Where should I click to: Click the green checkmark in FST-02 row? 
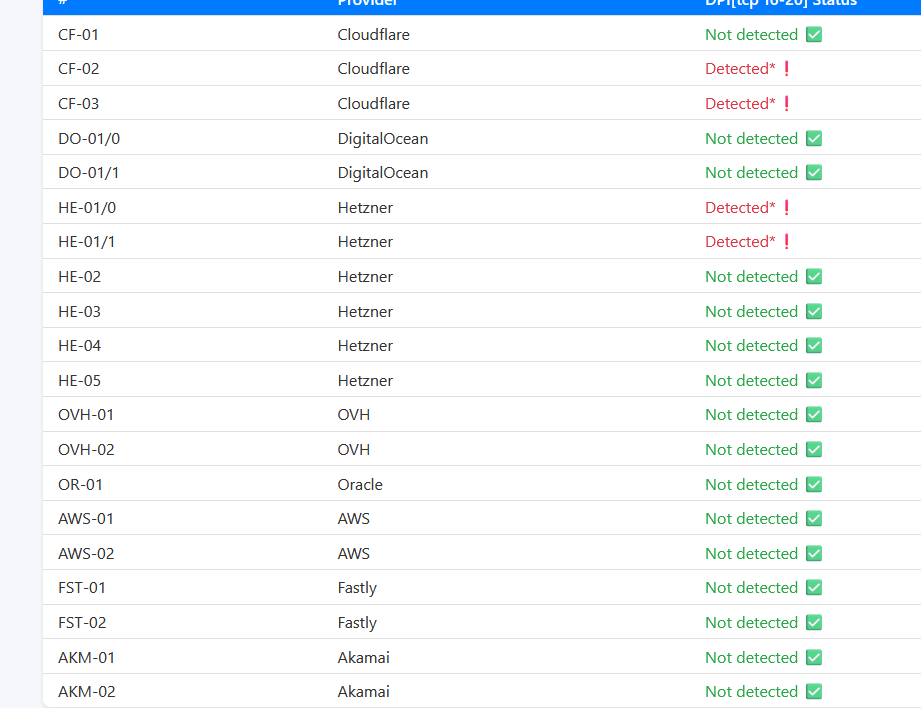point(814,622)
